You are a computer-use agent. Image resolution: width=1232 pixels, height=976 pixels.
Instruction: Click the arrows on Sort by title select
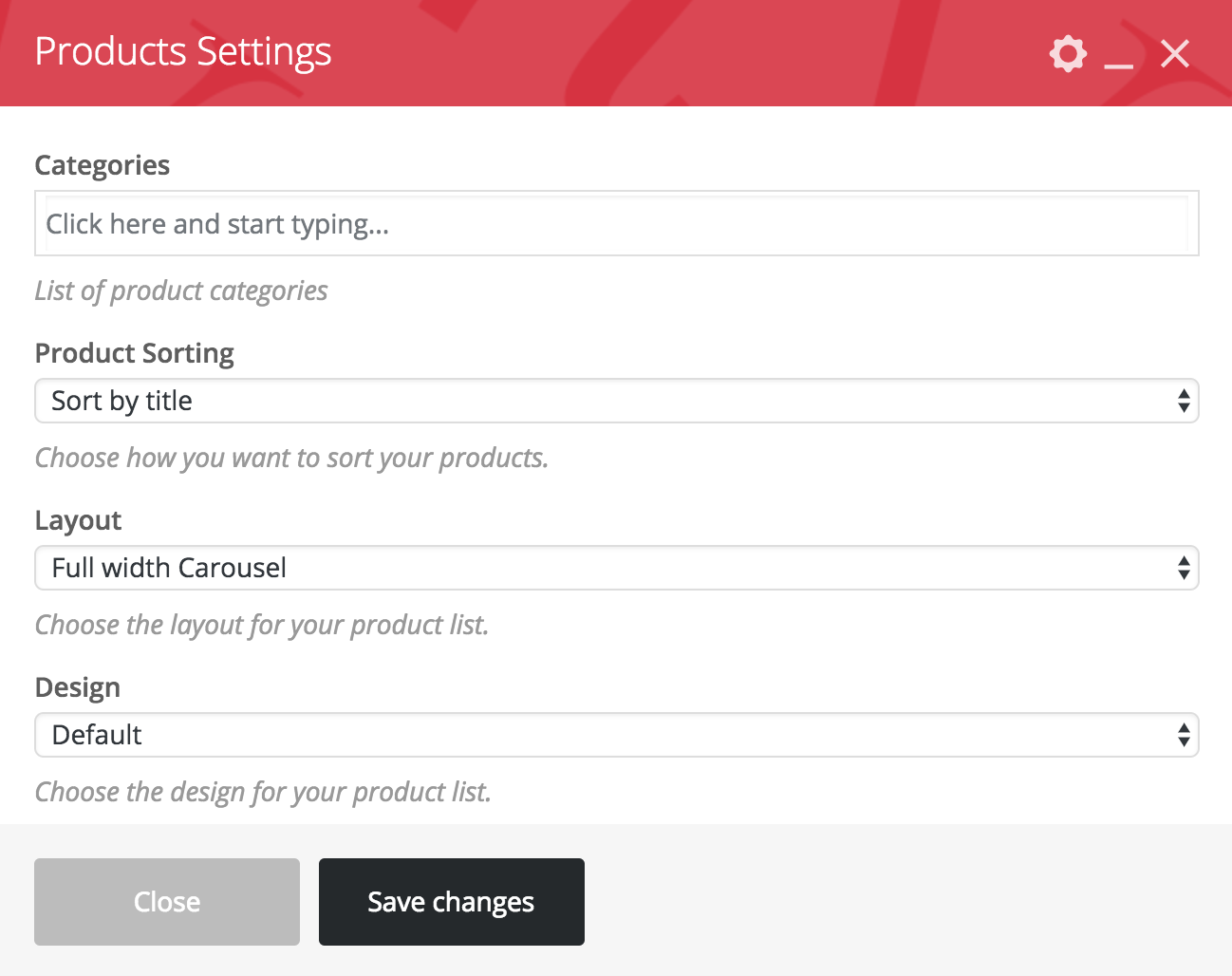click(1184, 401)
